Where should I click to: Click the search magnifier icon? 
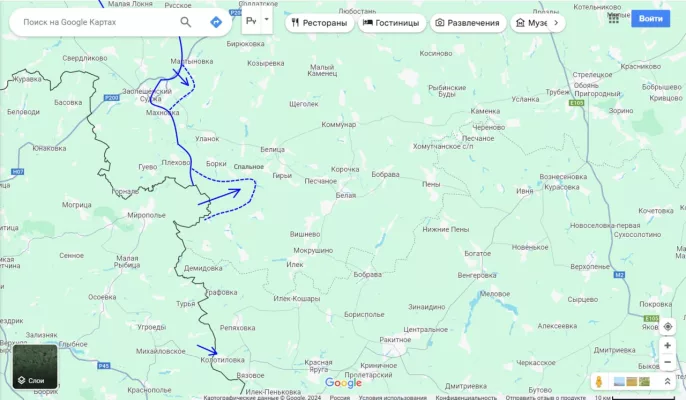pyautogui.click(x=186, y=22)
